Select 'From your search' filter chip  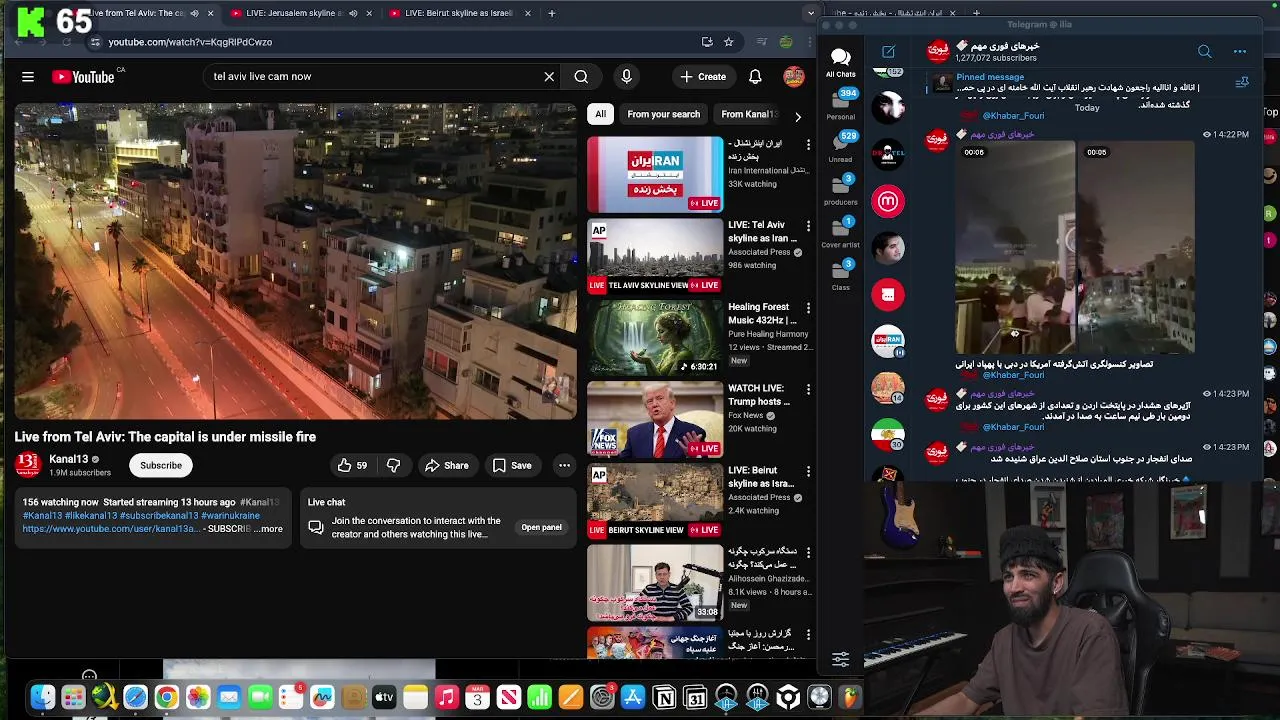pos(663,114)
